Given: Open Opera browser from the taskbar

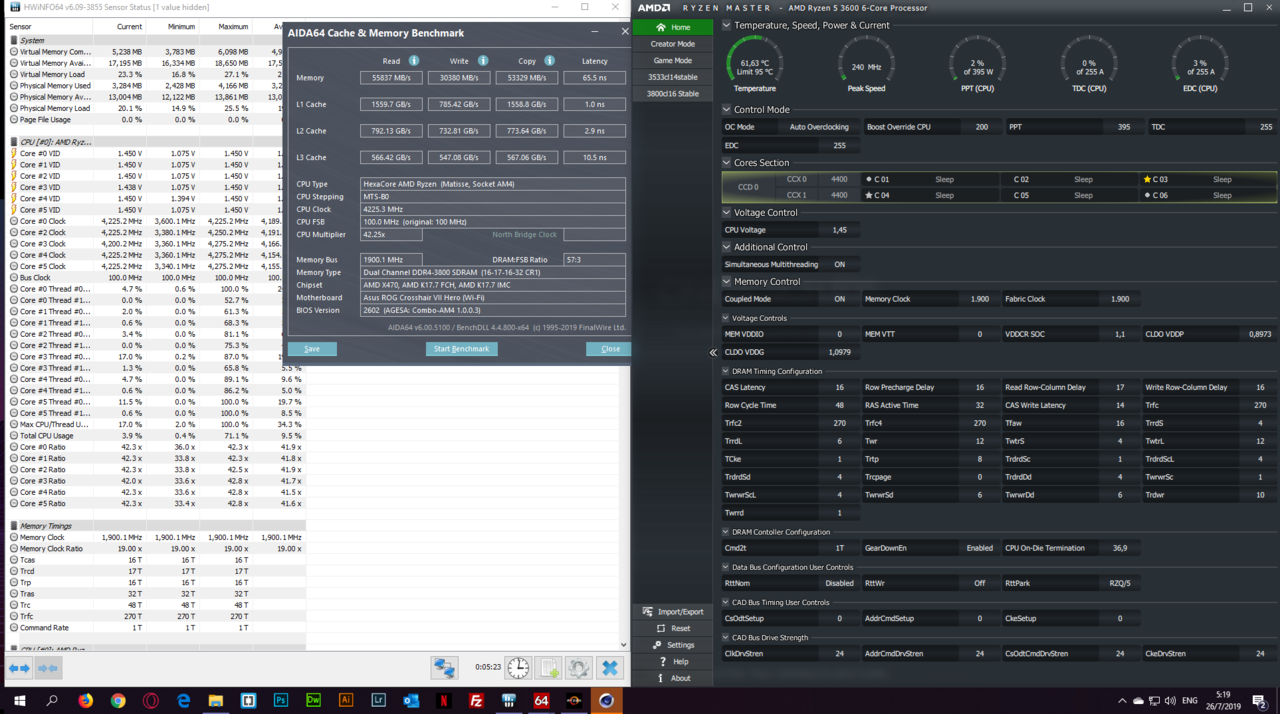Looking at the screenshot, I should coord(150,701).
